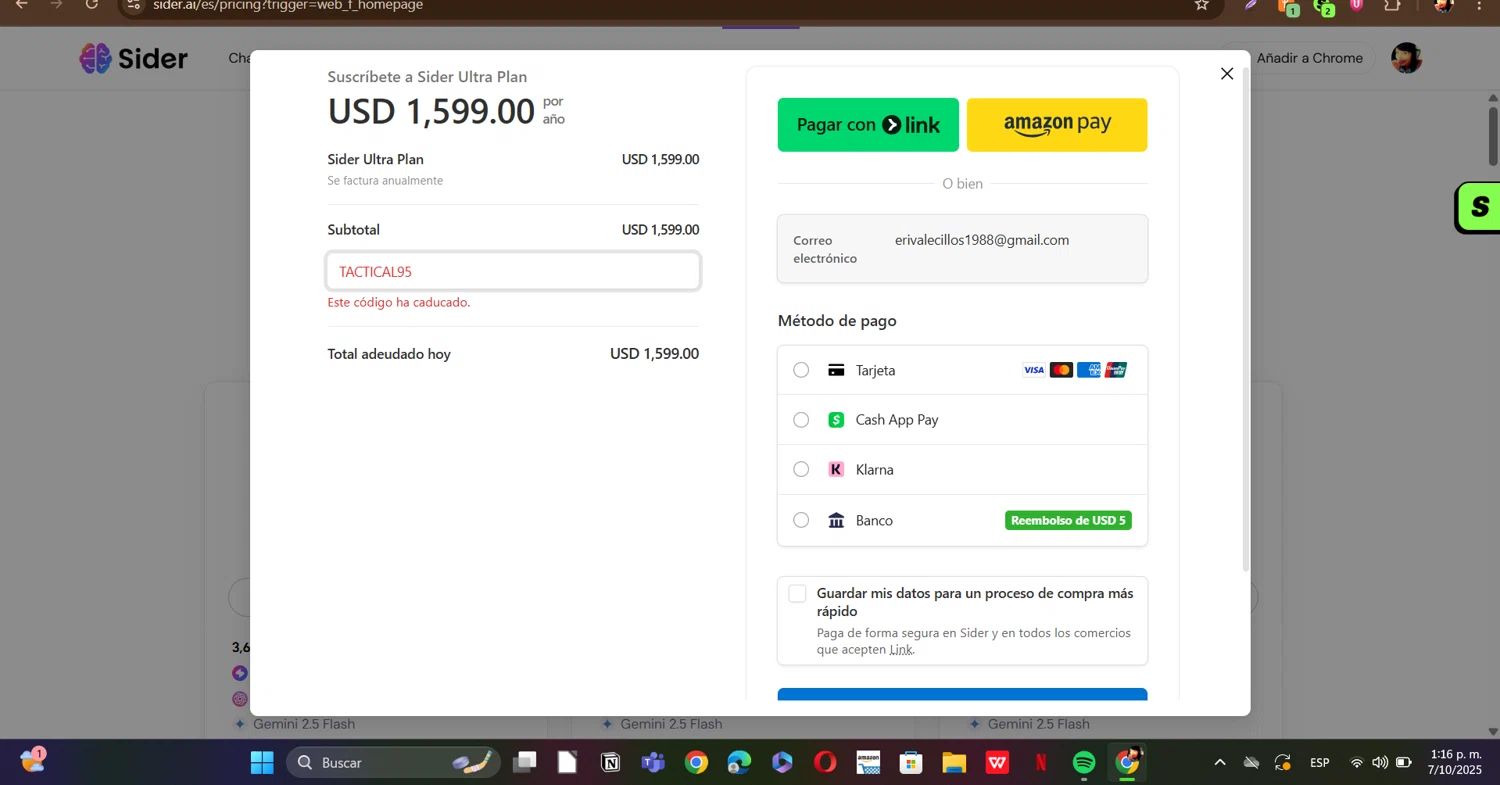1500x785 pixels.
Task: Check the battery status icon
Action: pyautogui.click(x=1404, y=763)
